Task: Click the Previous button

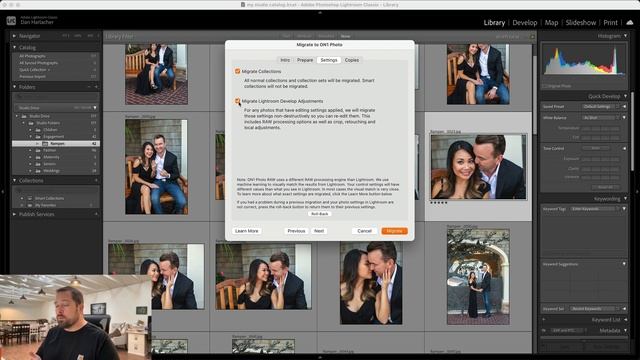Action: coord(296,231)
